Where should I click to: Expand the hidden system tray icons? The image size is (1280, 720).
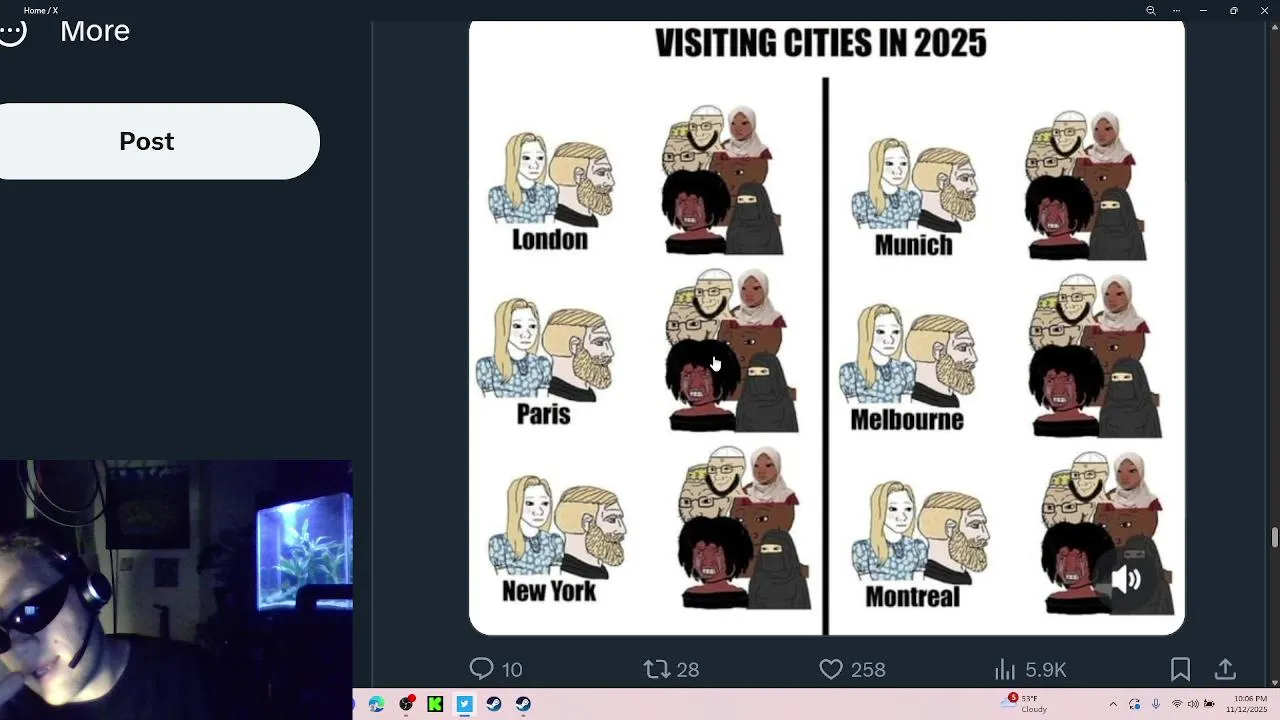click(1113, 704)
